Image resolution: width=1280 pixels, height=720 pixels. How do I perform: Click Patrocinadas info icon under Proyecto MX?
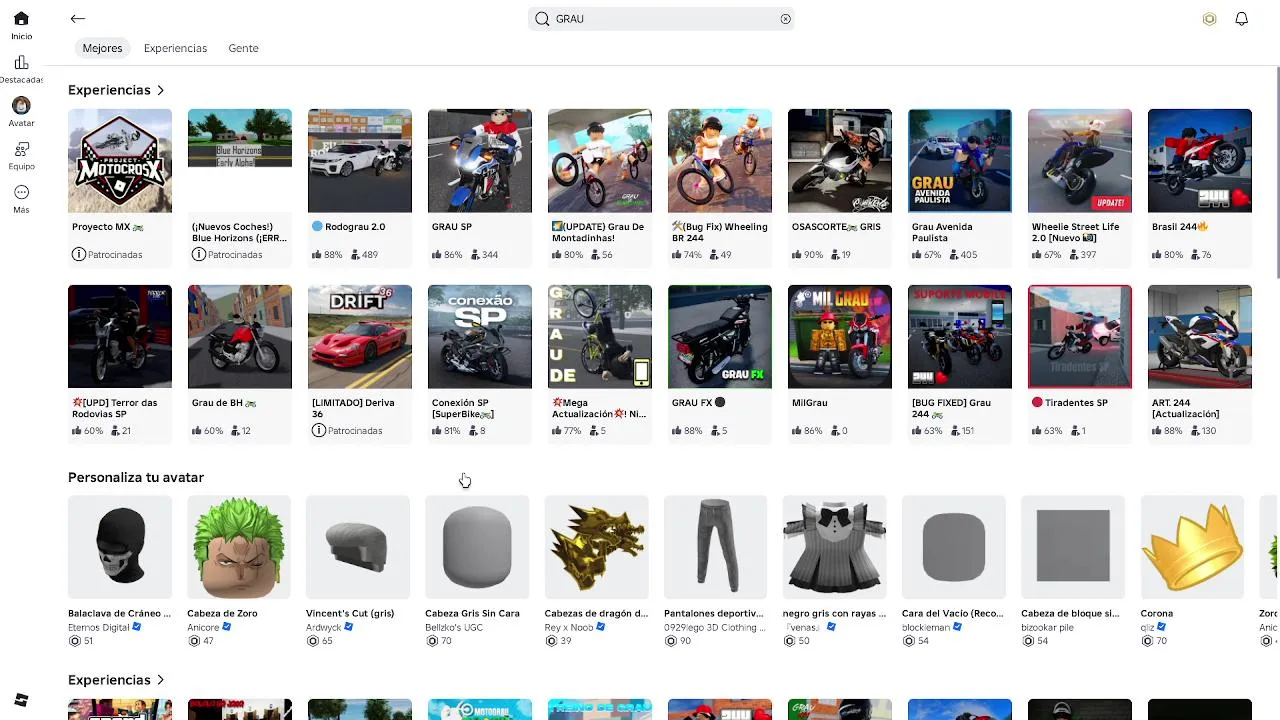[x=78, y=255]
